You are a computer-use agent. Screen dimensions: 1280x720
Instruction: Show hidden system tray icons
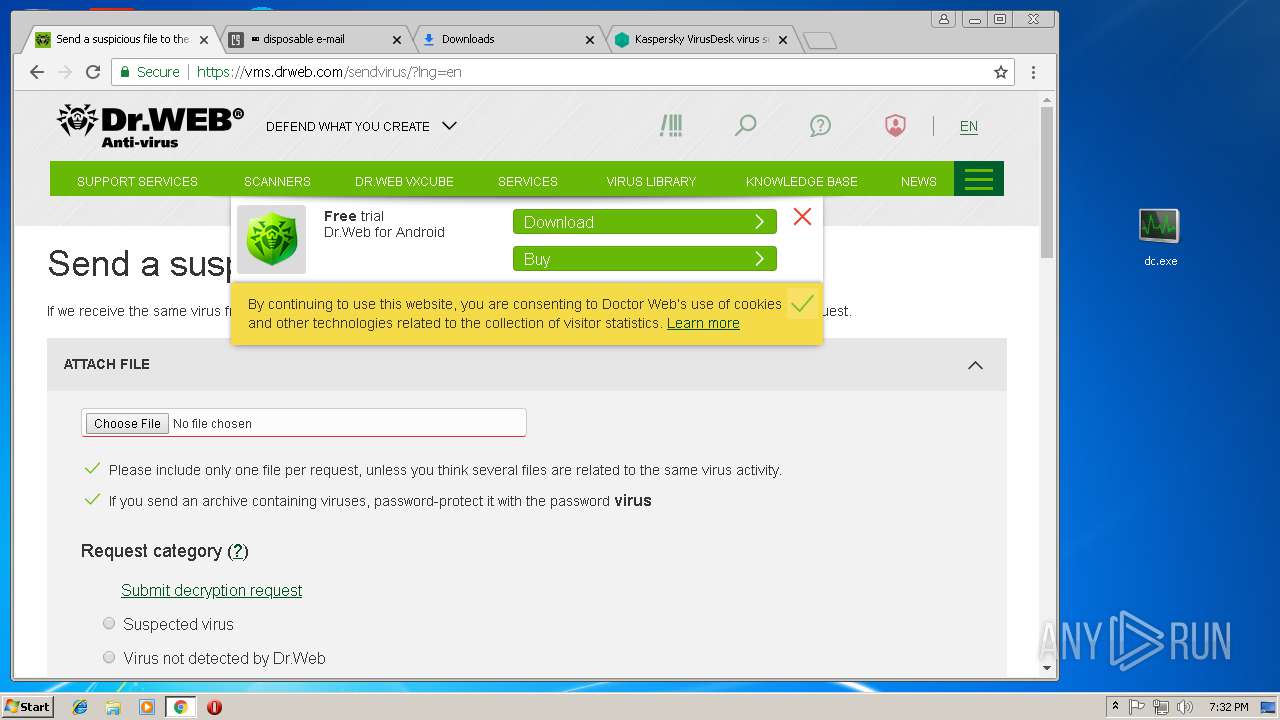tap(1115, 707)
